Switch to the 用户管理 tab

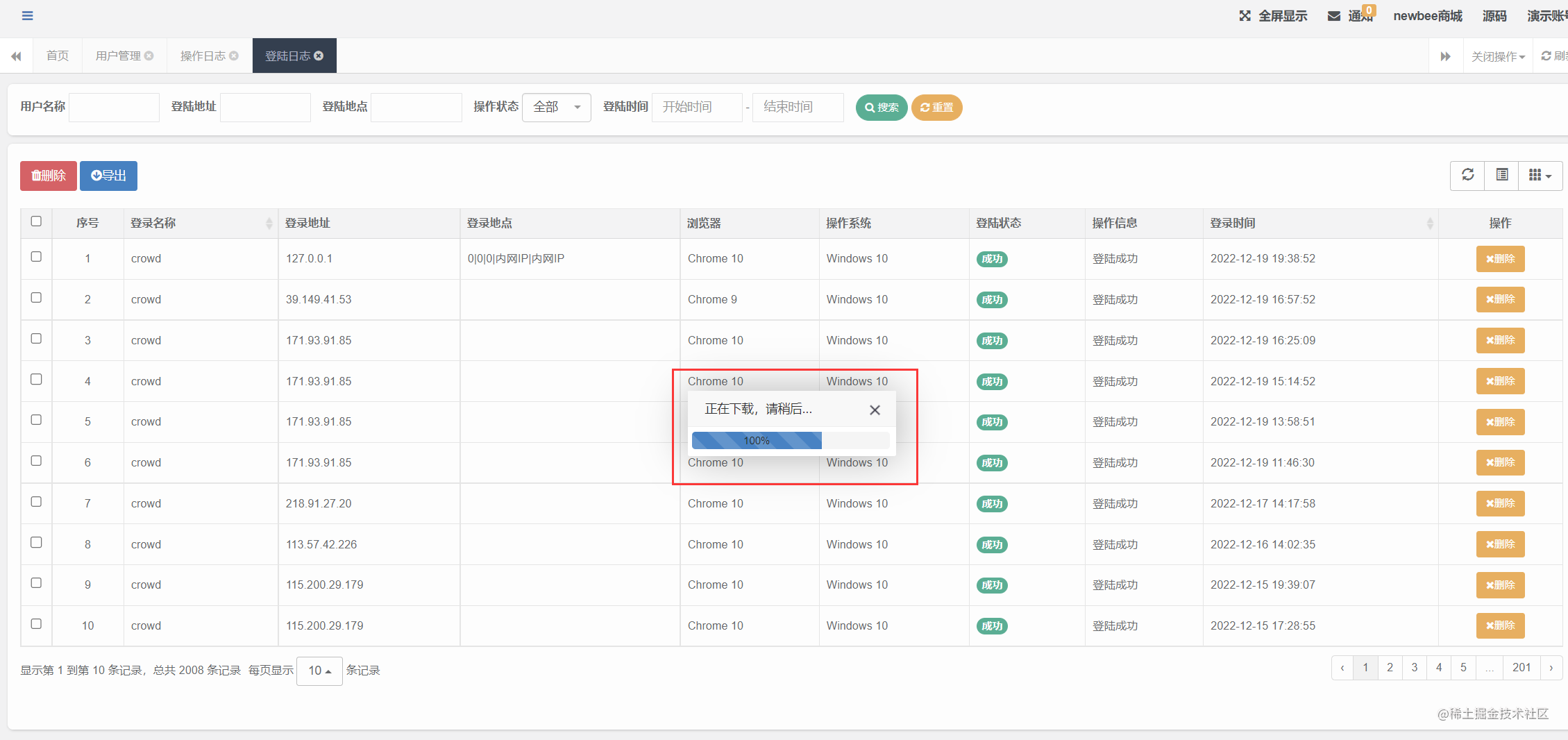[x=118, y=56]
